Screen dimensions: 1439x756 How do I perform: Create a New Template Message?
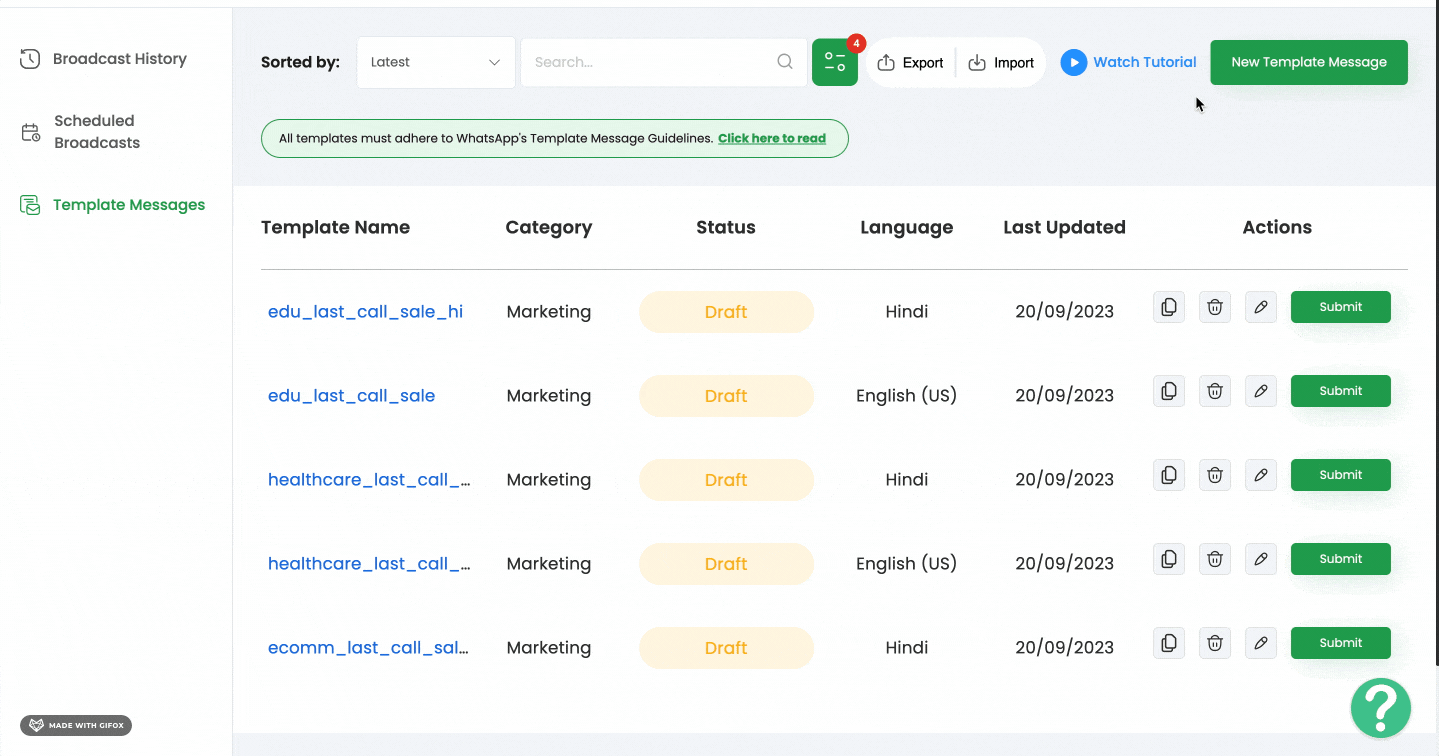coord(1309,62)
